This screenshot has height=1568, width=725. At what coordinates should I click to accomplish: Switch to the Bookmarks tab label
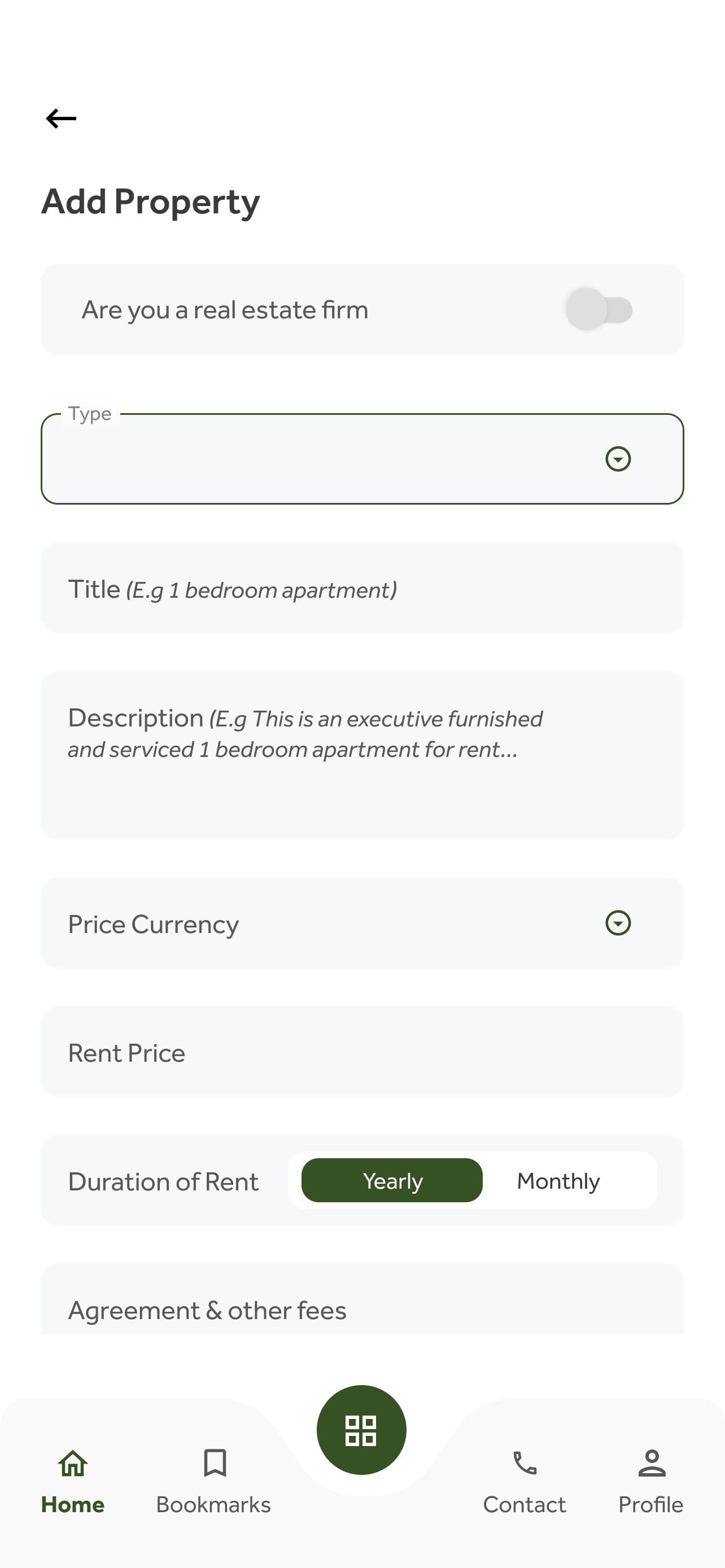(x=213, y=1504)
